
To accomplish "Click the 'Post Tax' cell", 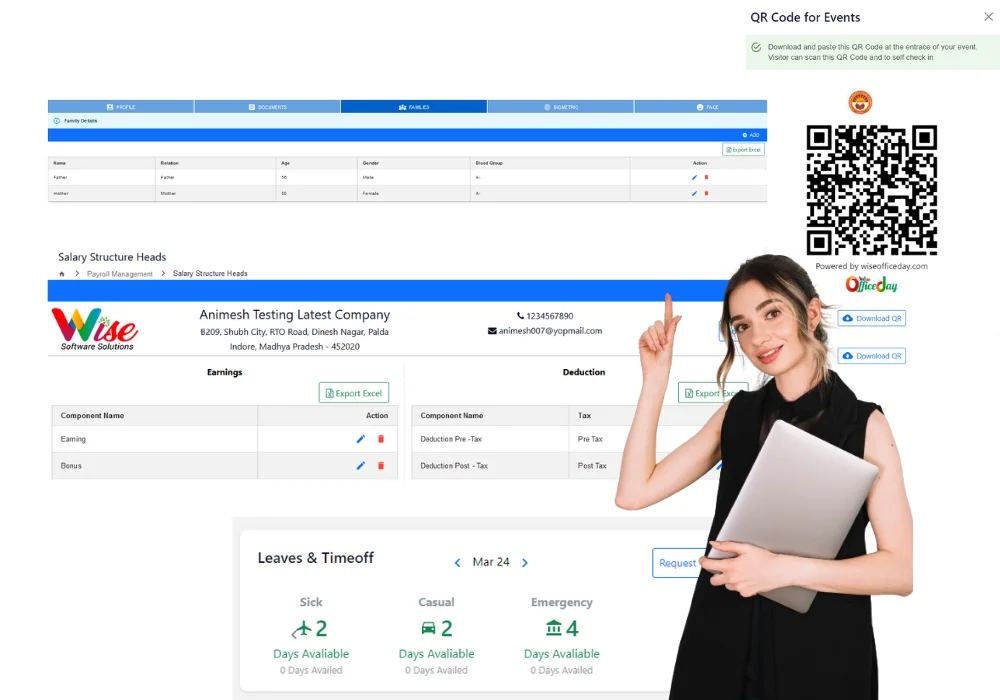I will point(592,466).
